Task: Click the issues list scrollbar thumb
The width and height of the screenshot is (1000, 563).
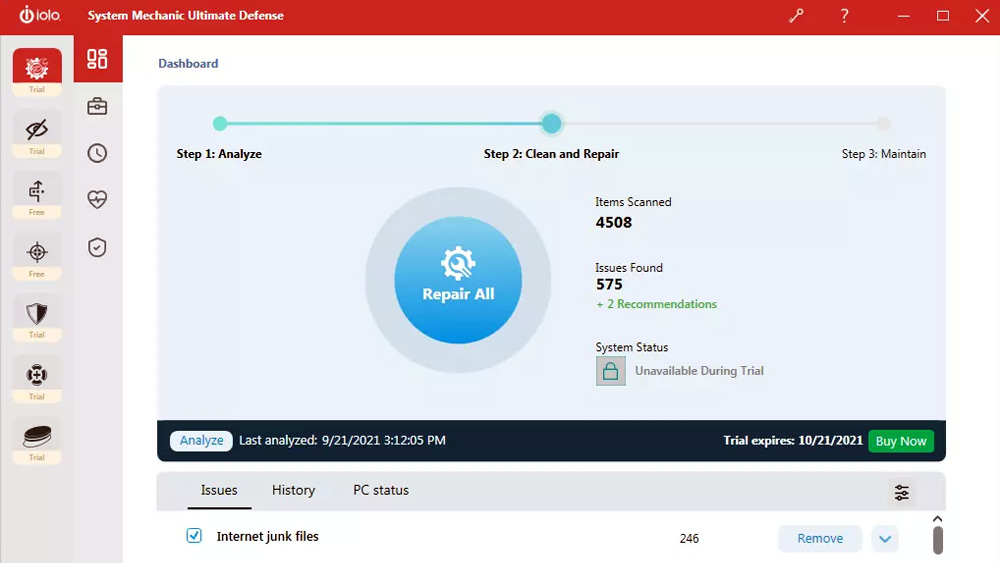Action: click(x=938, y=541)
